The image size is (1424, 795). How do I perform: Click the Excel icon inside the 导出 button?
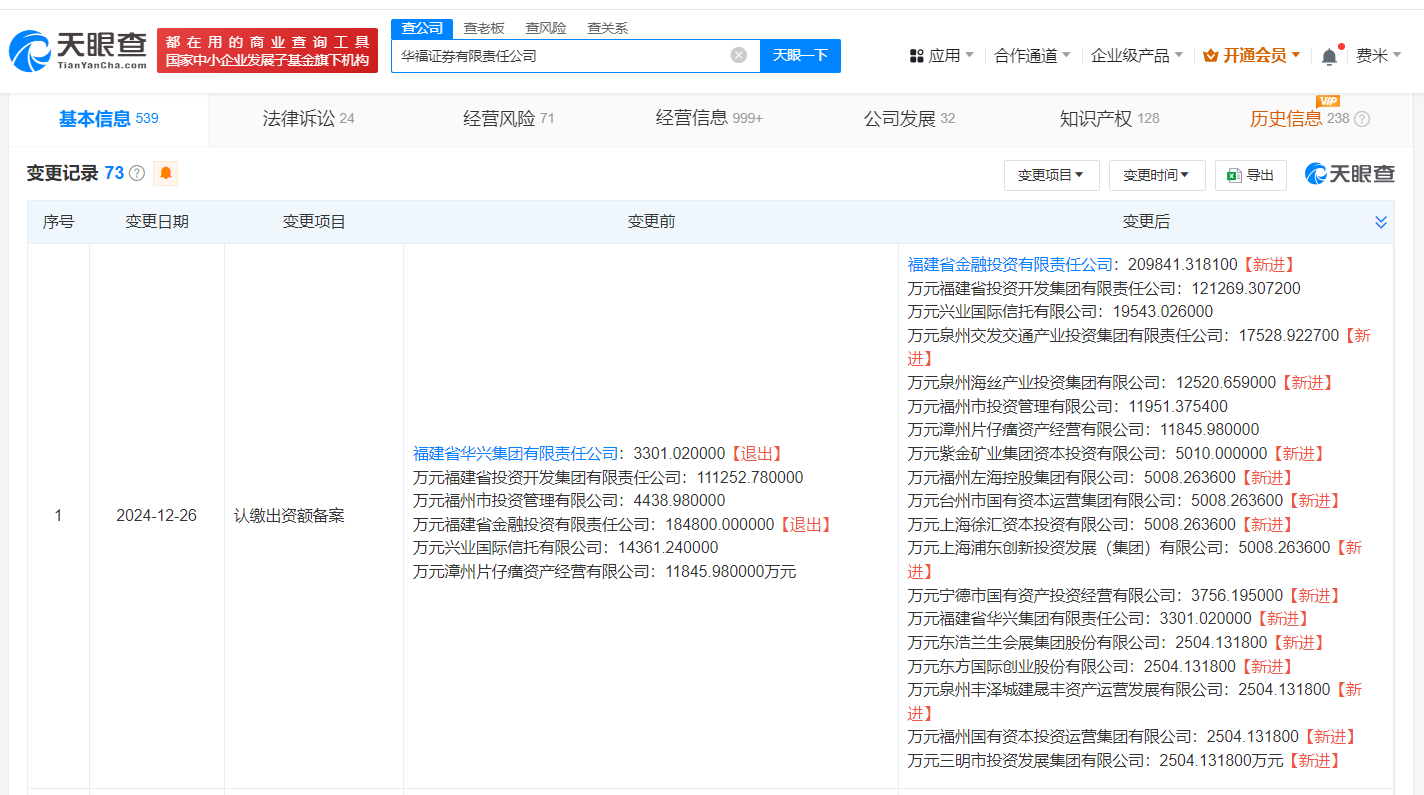point(1231,175)
